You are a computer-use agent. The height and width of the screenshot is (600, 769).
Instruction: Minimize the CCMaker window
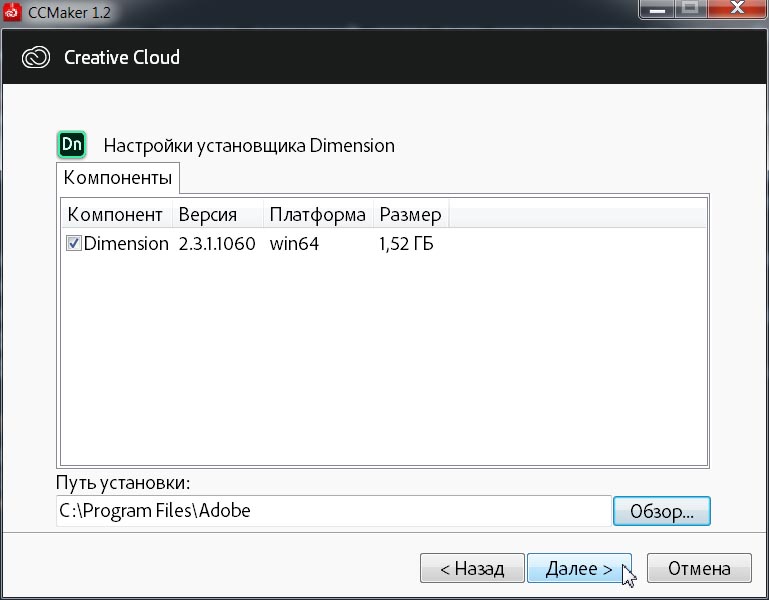[x=658, y=9]
